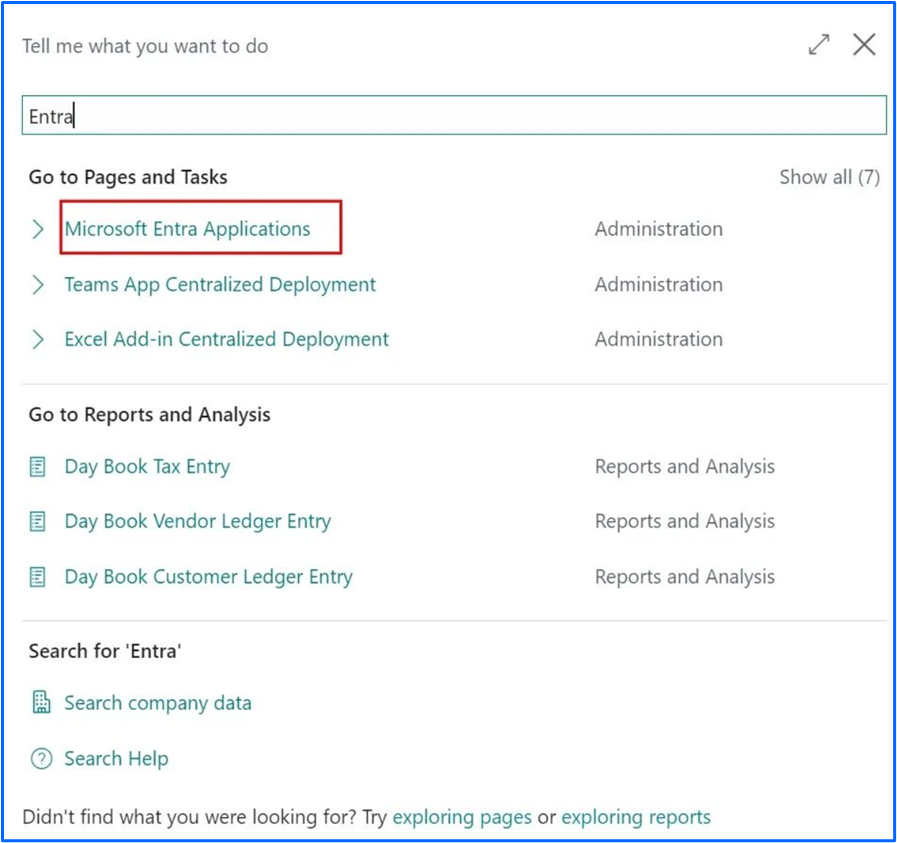Click chevron beside Microsoft Entra Applications
897x843 pixels.
(x=38, y=229)
